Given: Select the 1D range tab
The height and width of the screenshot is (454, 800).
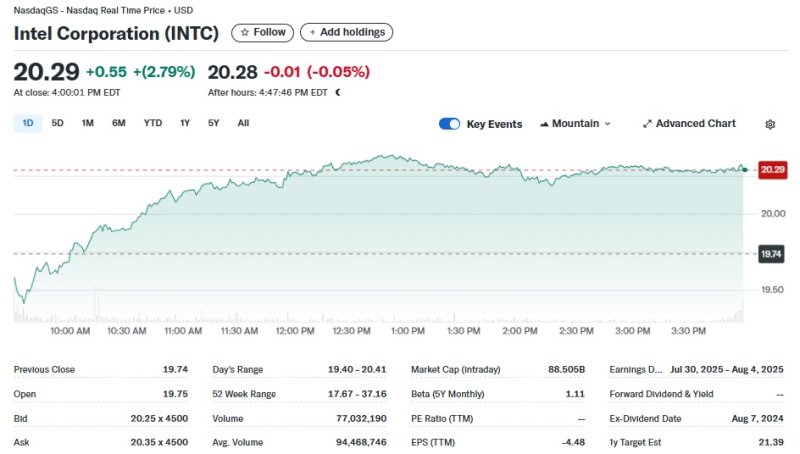Looking at the screenshot, I should coord(28,123).
